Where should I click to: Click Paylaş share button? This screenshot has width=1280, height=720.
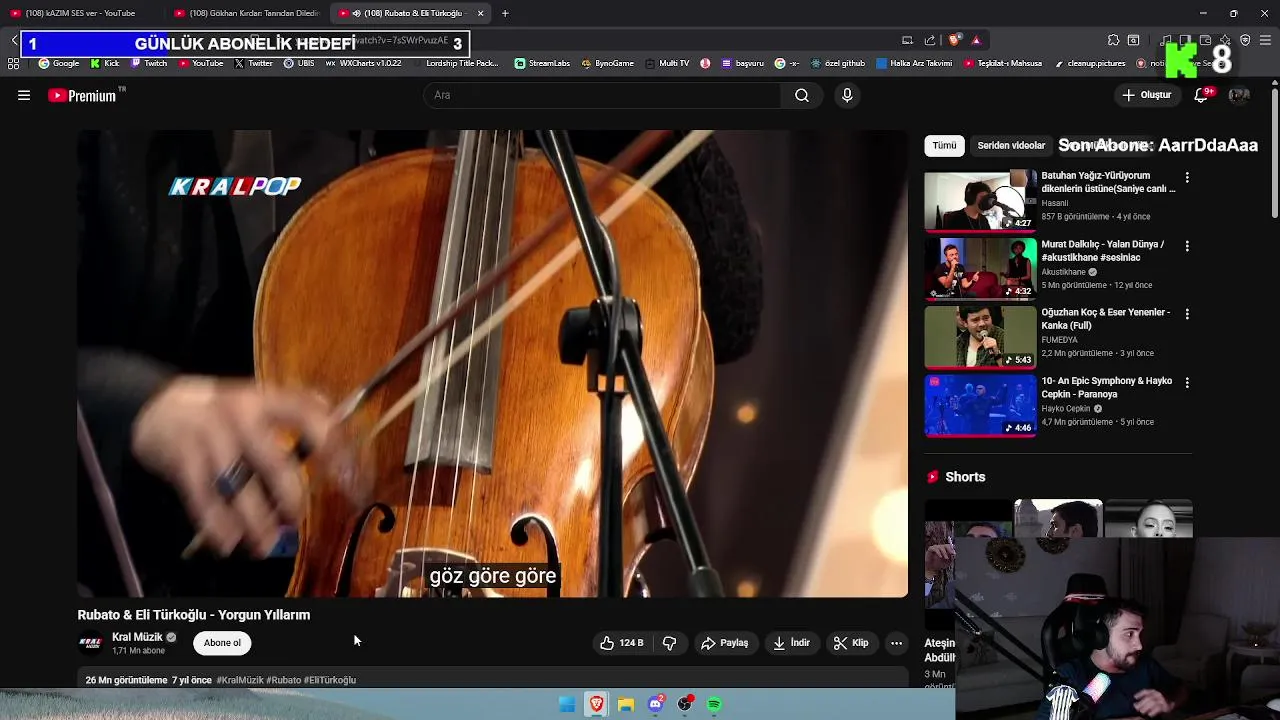point(725,643)
